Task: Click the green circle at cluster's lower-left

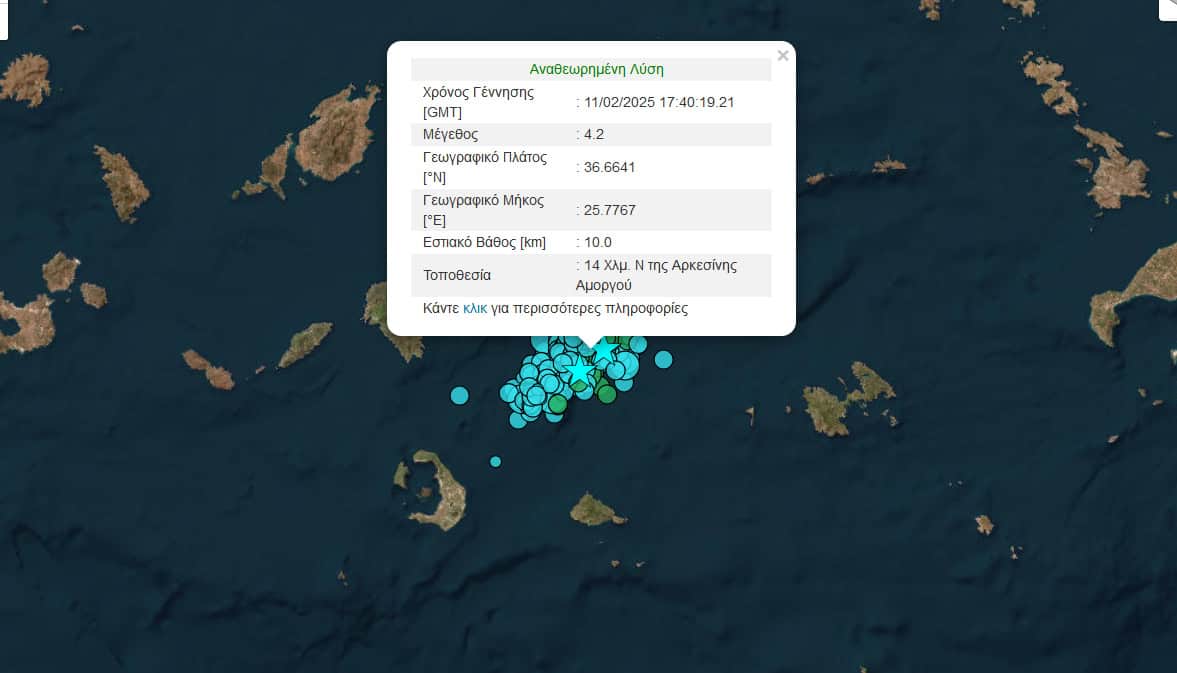Action: pos(557,405)
